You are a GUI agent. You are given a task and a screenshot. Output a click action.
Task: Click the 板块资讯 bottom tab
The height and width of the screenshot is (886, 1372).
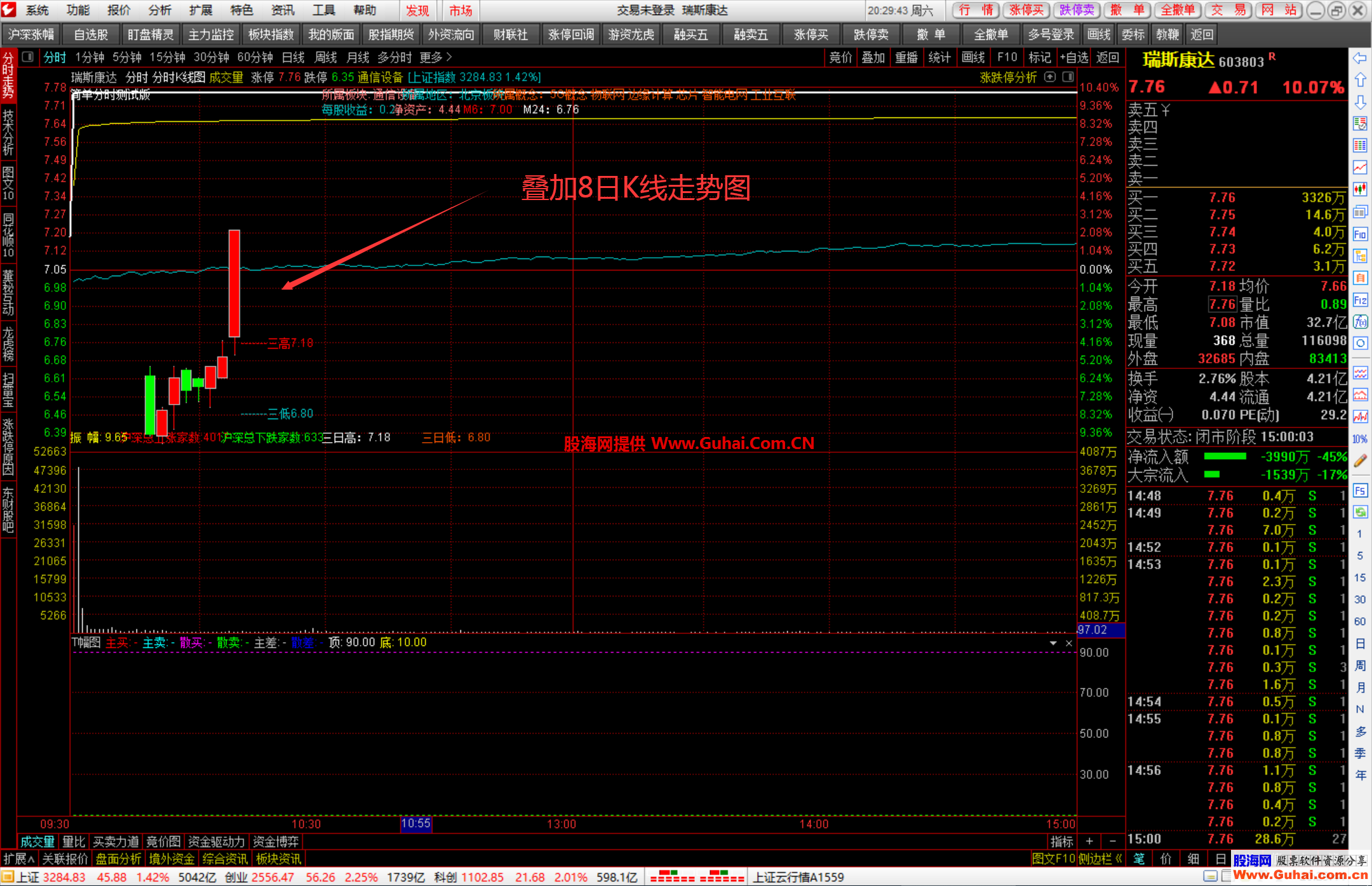coord(279,859)
